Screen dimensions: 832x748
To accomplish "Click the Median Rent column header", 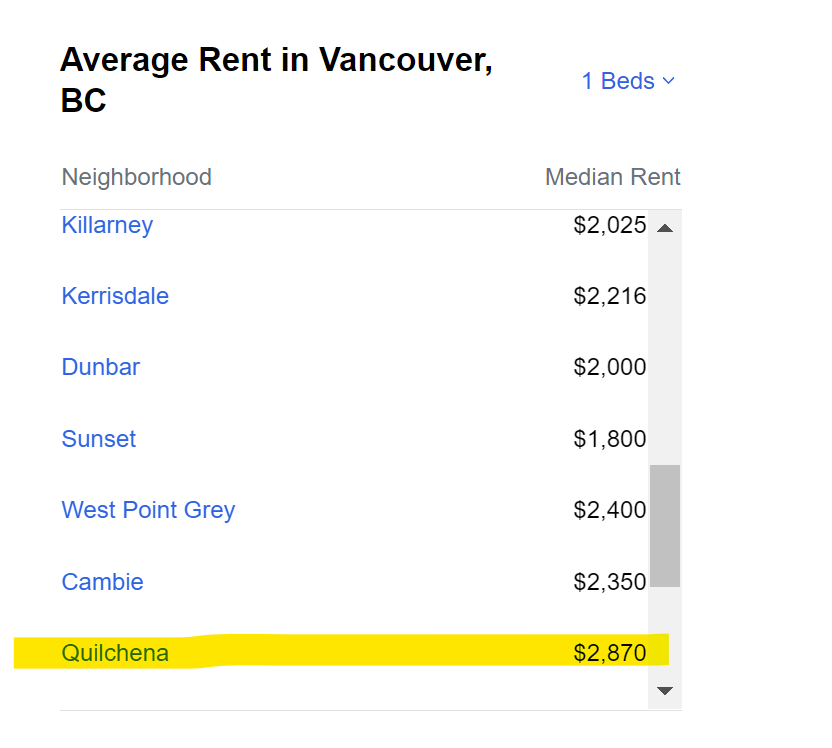I will [613, 177].
